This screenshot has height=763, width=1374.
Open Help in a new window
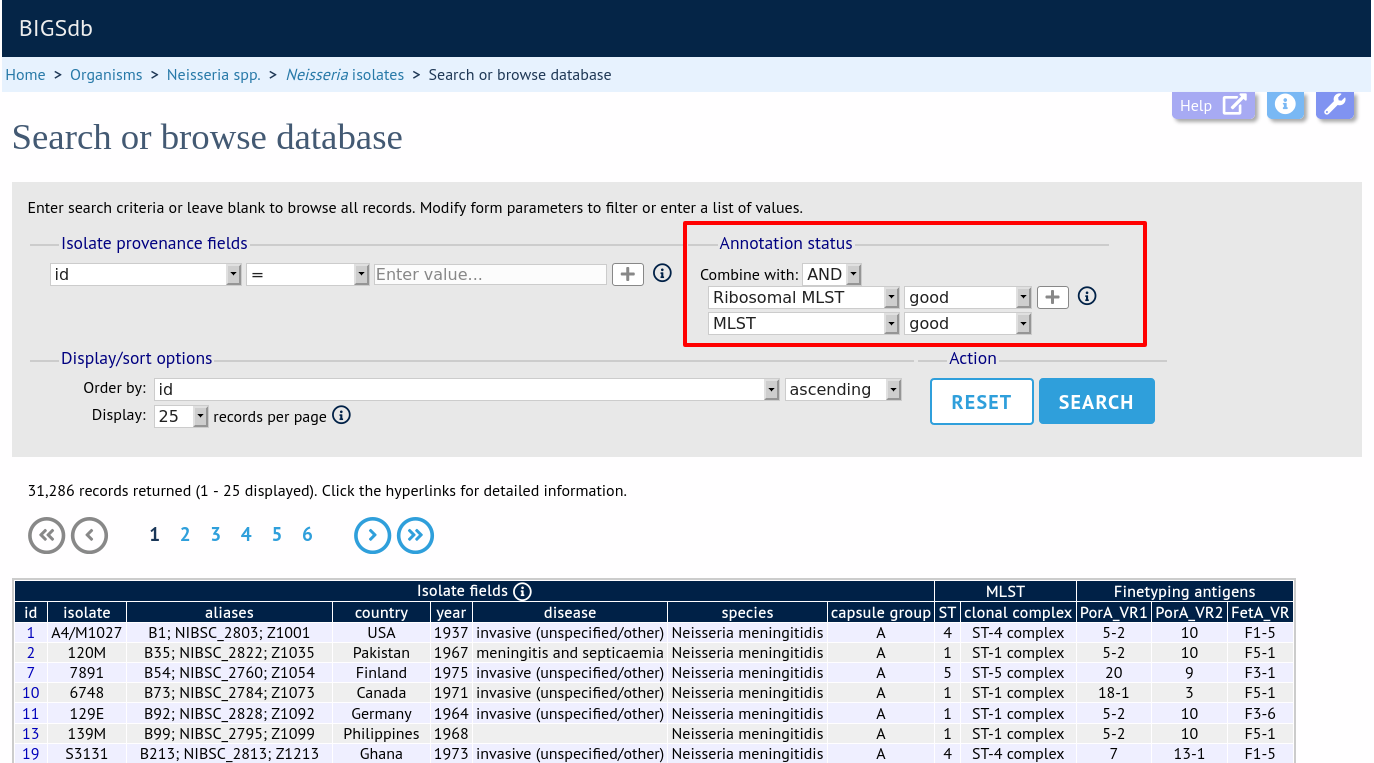click(1213, 105)
